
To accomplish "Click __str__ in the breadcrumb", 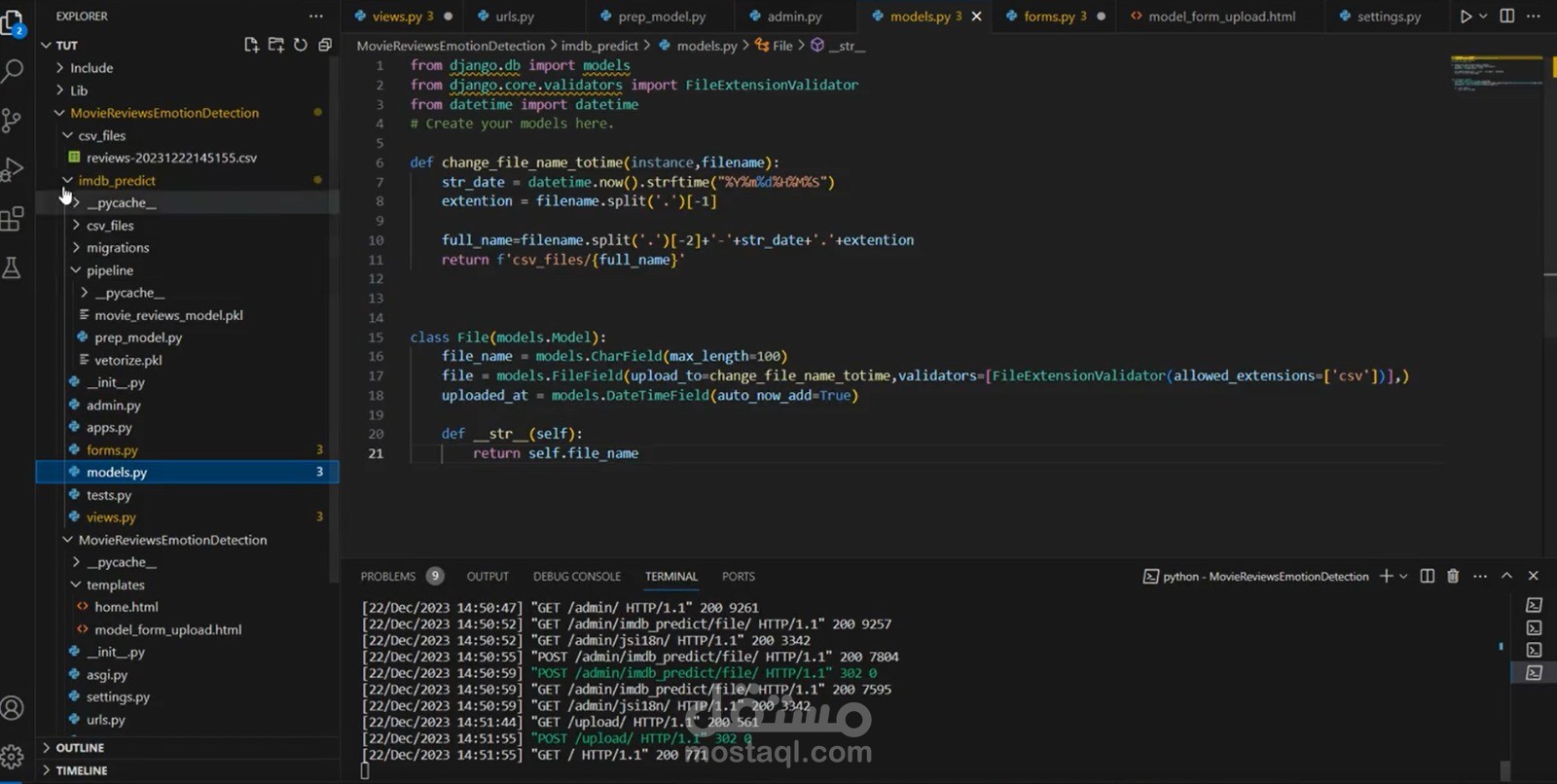I will [838, 46].
